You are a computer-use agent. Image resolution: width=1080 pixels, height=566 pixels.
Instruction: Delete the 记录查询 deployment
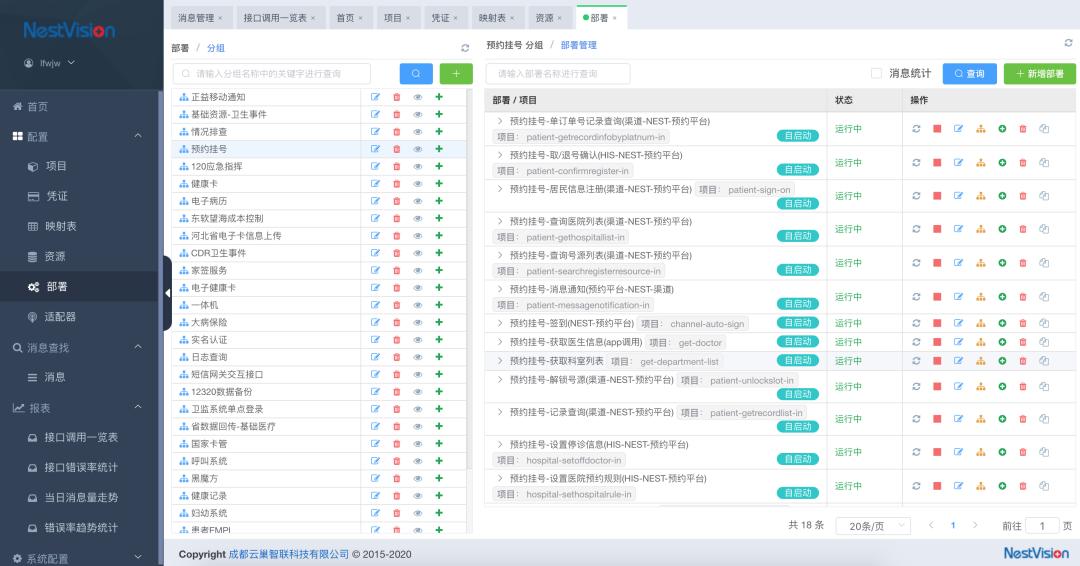1023,419
